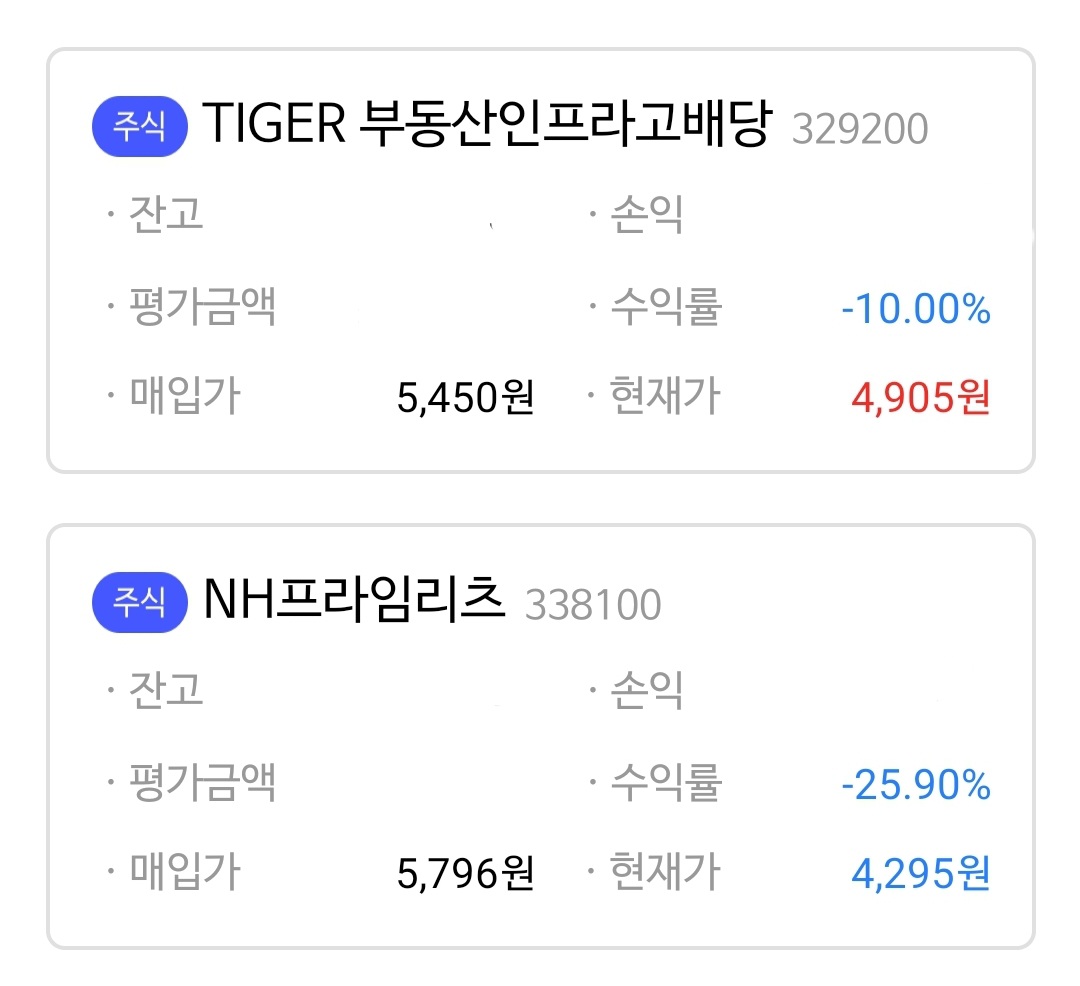This screenshot has height=986, width=1080.
Task: Click the 잔고 label in the TIGER card
Action: click(x=166, y=214)
